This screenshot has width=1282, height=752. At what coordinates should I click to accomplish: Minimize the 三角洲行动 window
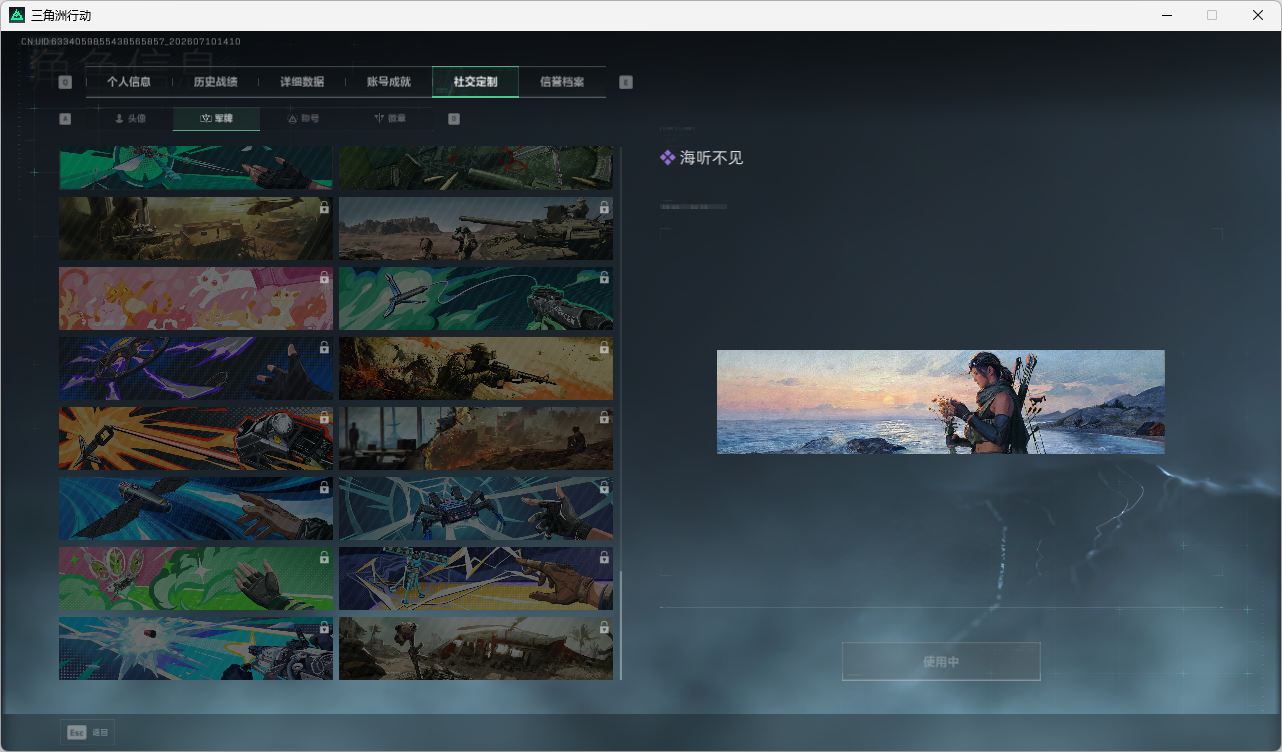[1166, 15]
